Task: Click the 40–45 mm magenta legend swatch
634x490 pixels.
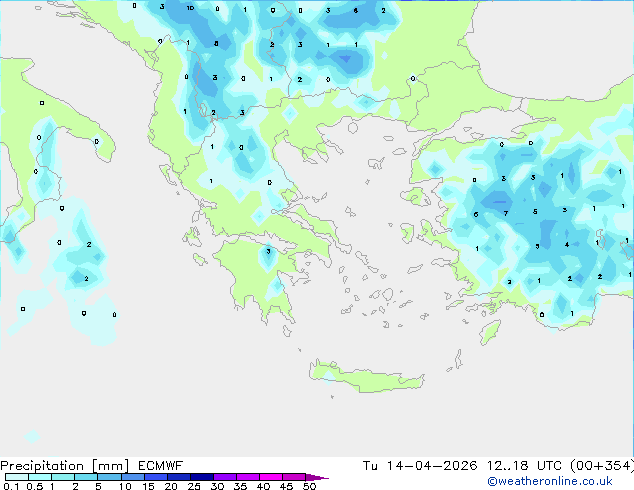Action: coord(271,477)
